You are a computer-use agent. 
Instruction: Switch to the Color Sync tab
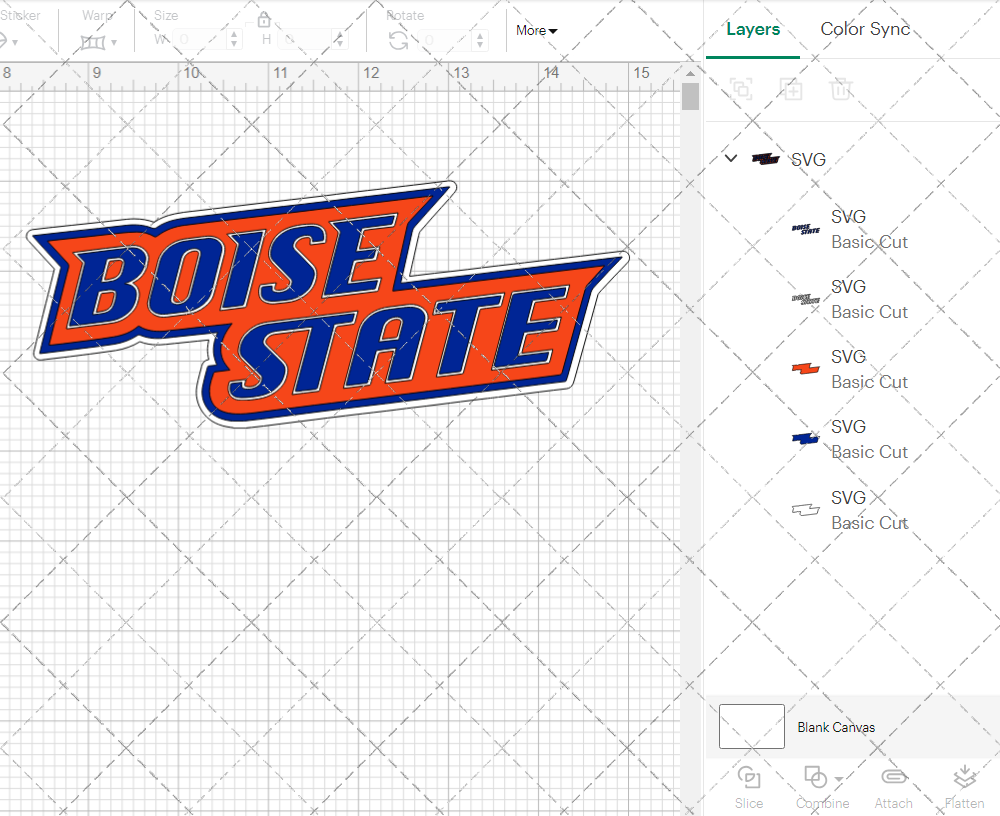click(864, 29)
